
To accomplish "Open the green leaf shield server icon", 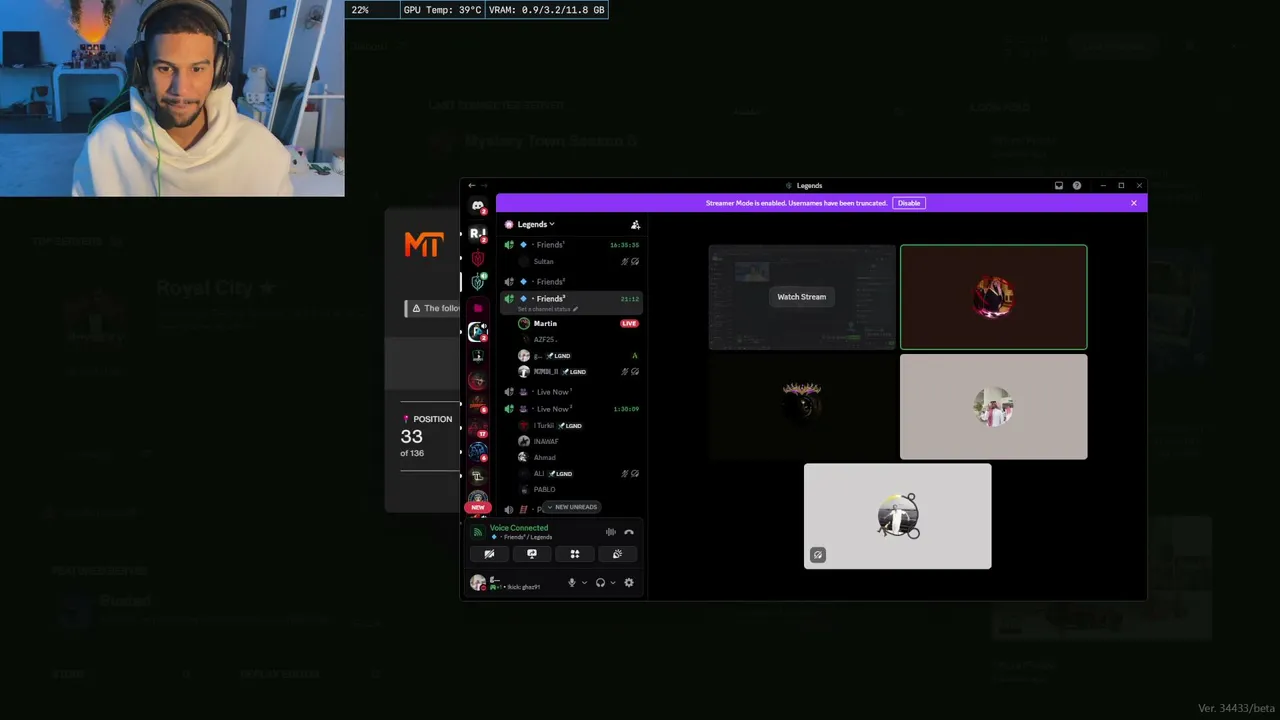I will (478, 282).
